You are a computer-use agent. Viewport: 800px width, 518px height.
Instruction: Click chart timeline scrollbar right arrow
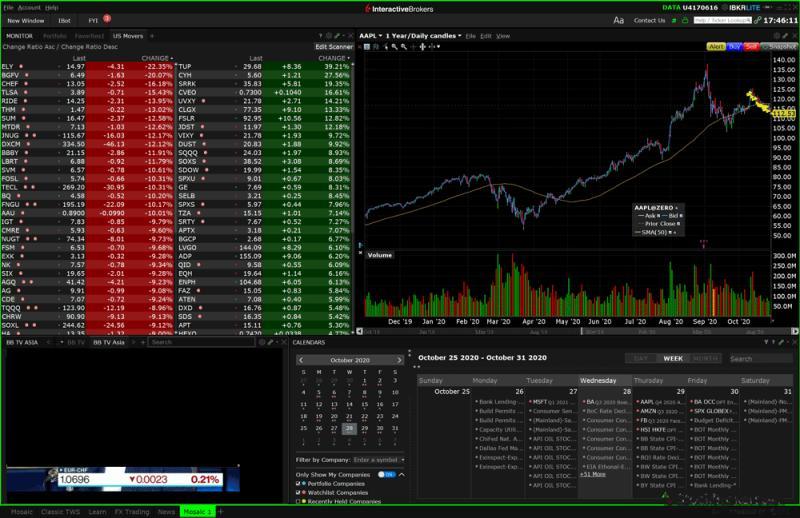click(794, 331)
